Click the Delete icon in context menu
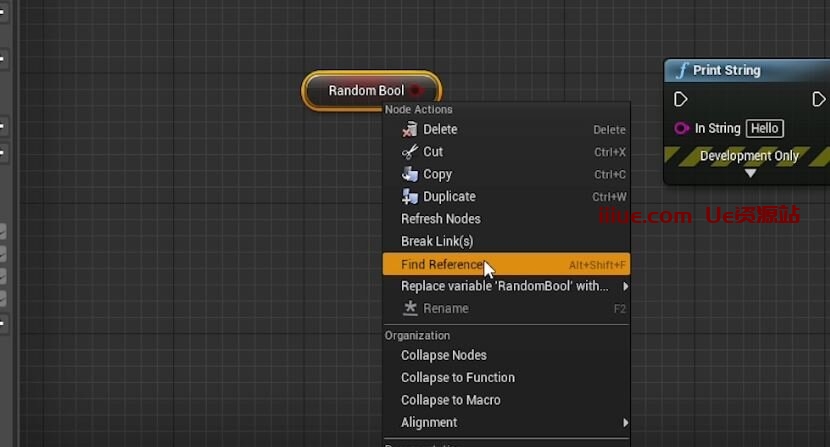Image resolution: width=830 pixels, height=447 pixels. point(409,129)
